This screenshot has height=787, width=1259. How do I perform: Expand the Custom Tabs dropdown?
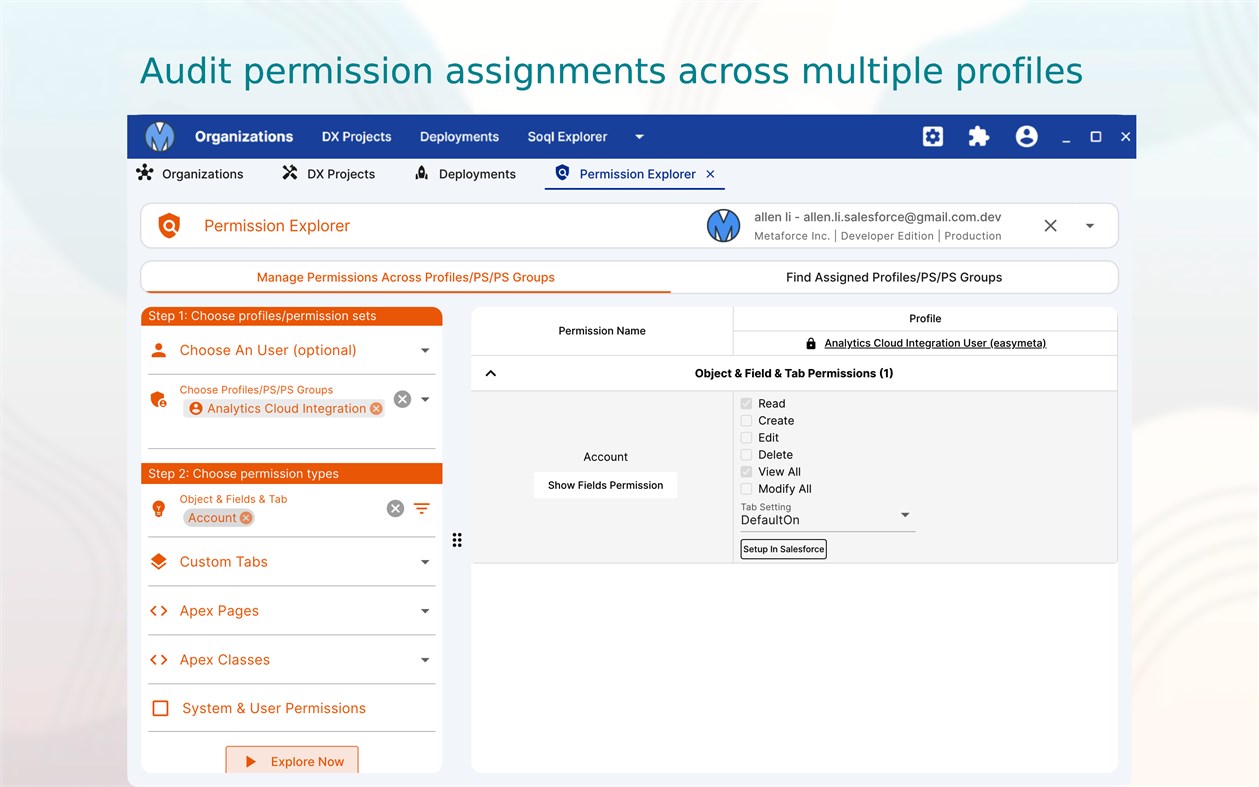(x=425, y=562)
